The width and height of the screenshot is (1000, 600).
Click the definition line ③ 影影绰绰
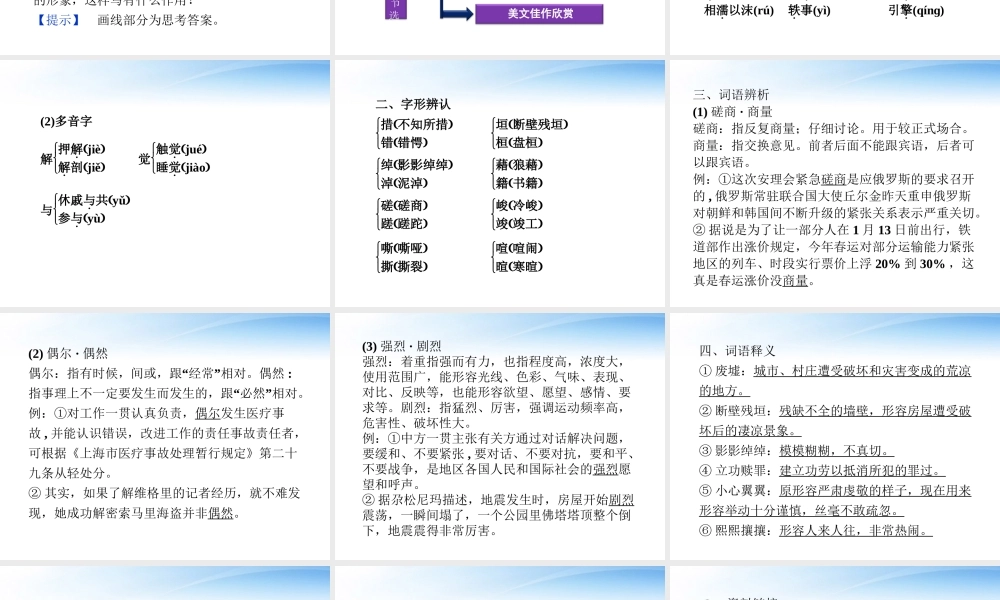pos(797,451)
